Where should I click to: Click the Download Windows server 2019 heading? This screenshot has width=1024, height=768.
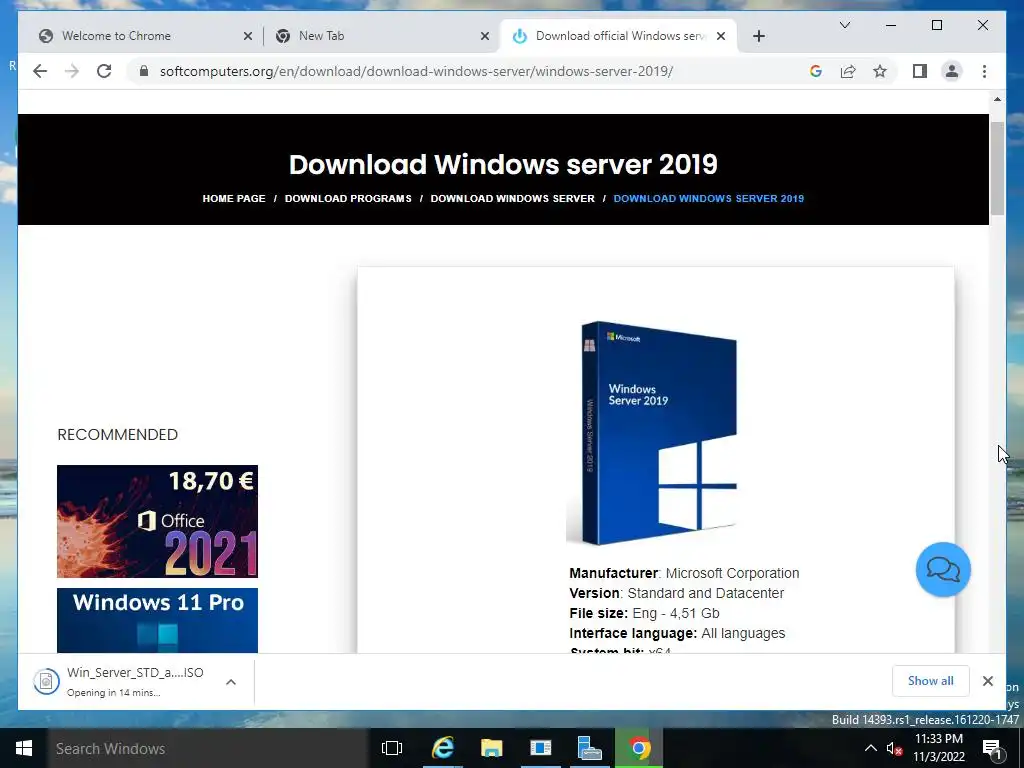pos(503,165)
